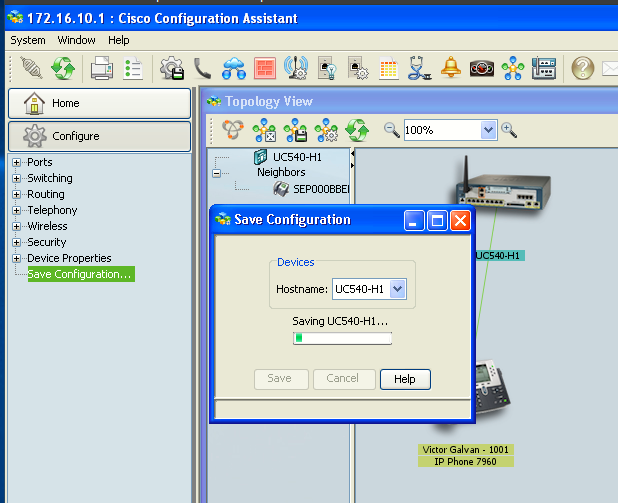Click the Help button in Save Configuration dialog
Screen dimensions: 618x503
tap(405, 379)
